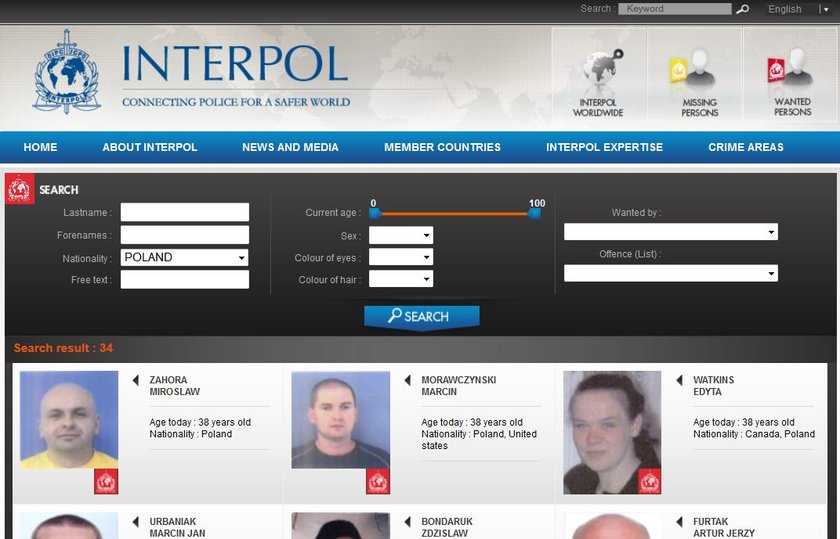Click 'Nationality : Canada, Poland' text
Screen dimensions: 840x539
point(754,434)
